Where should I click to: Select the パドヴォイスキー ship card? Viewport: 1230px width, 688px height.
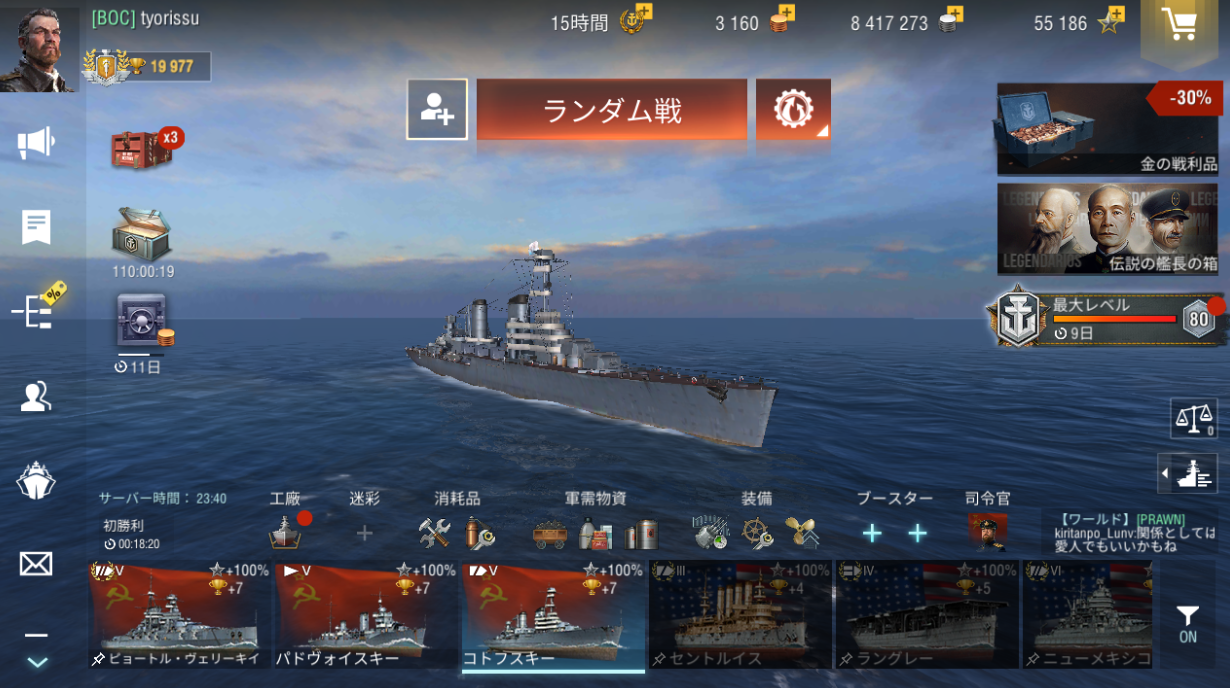pos(365,615)
